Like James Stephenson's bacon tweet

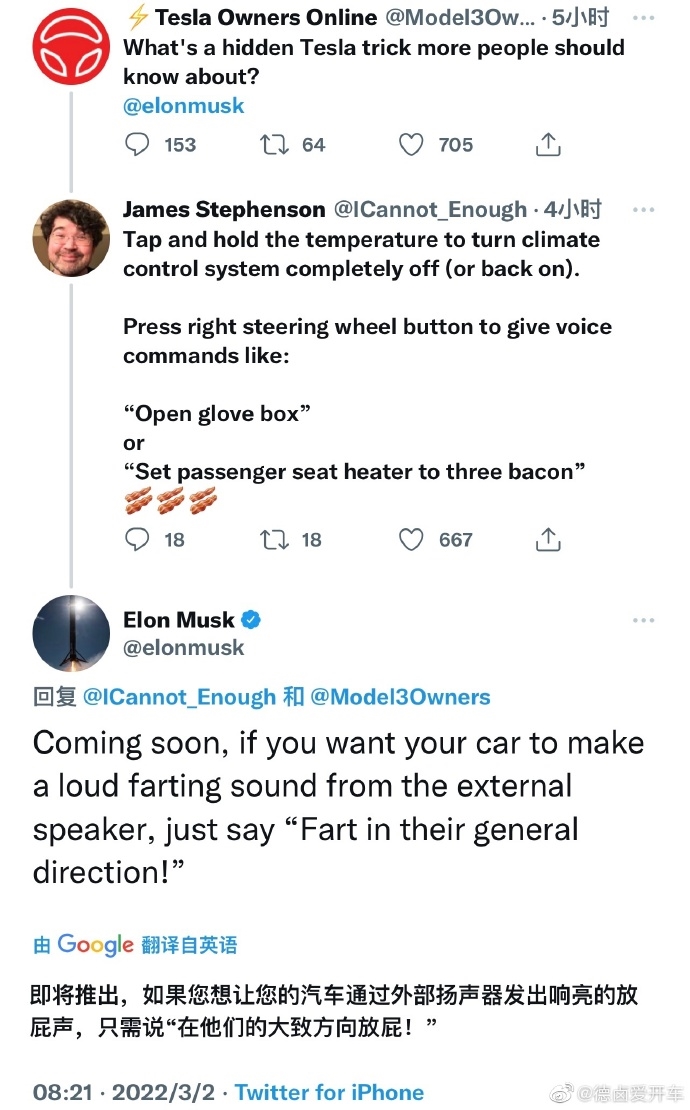click(x=411, y=540)
